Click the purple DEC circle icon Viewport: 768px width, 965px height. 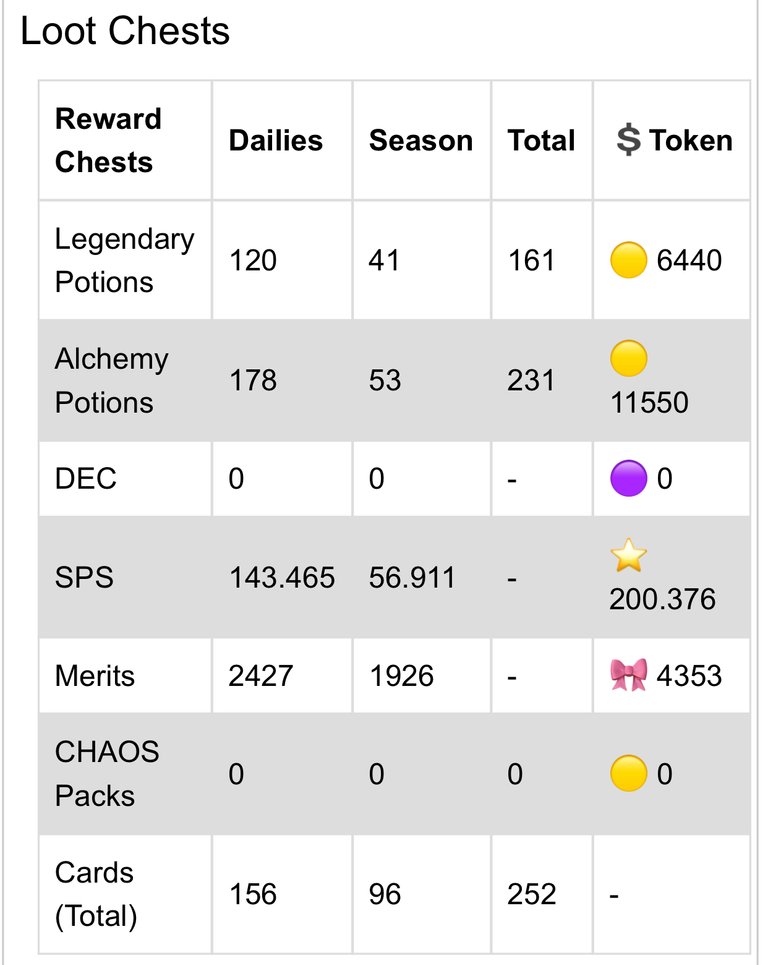[x=628, y=478]
